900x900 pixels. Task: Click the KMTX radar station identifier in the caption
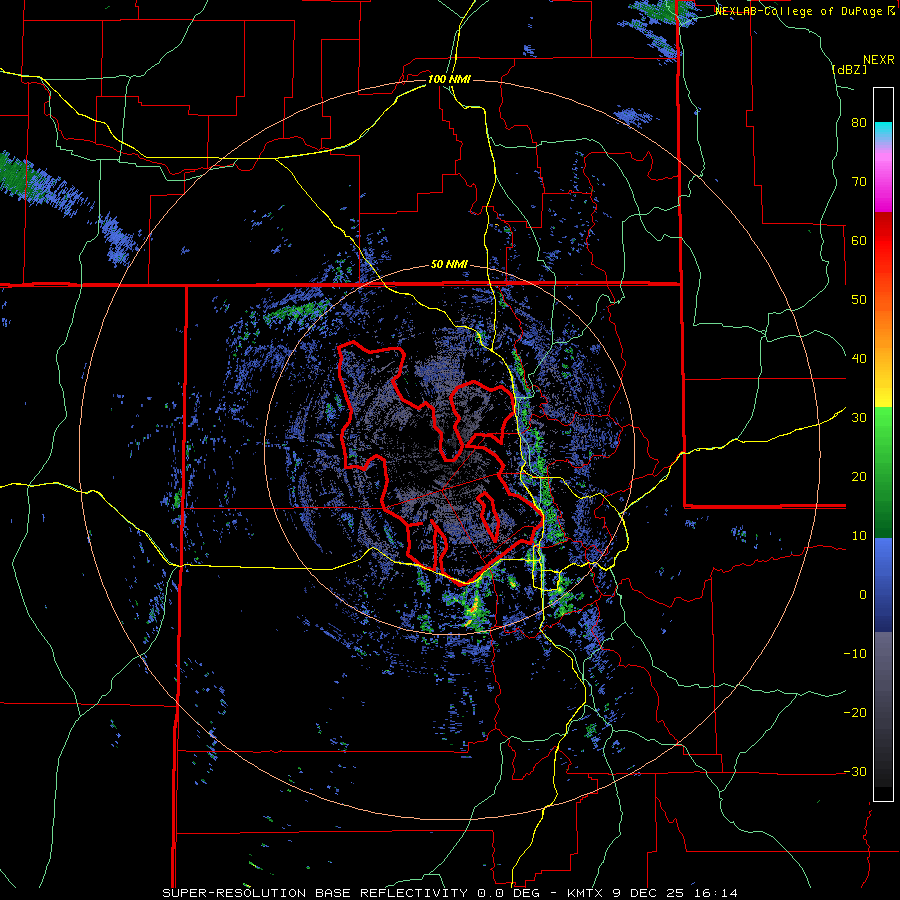587,893
